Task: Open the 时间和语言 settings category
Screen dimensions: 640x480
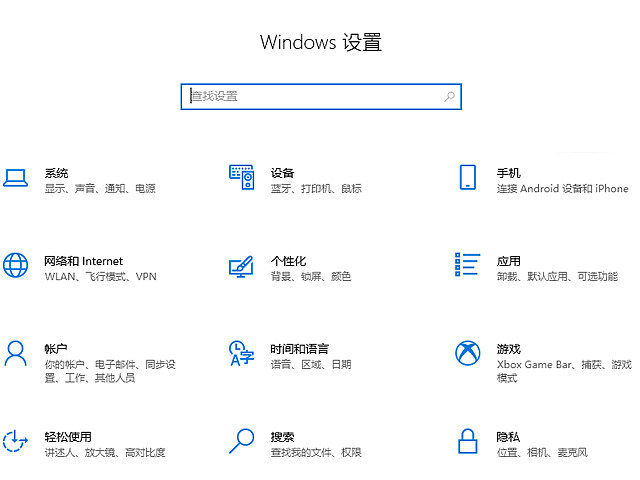Action: tap(300, 349)
